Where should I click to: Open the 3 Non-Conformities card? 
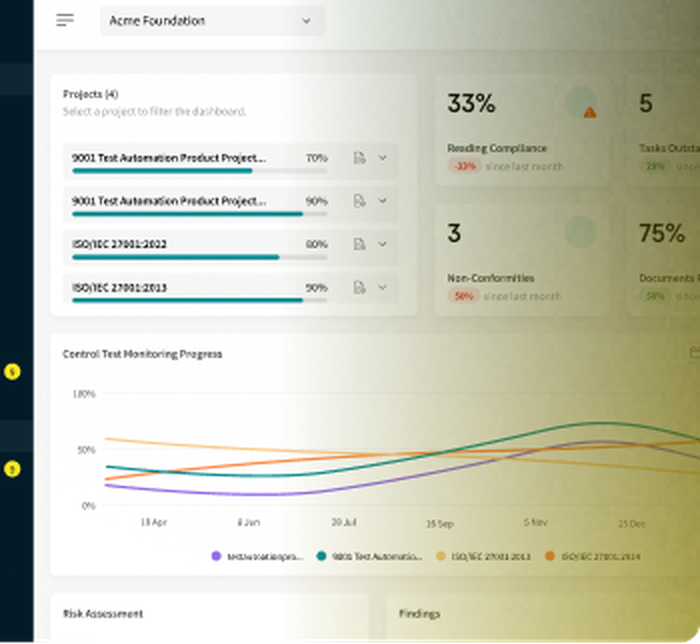(x=522, y=260)
